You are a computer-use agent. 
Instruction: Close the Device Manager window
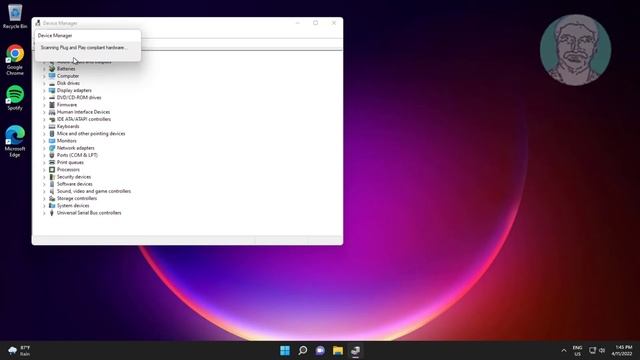[333, 23]
